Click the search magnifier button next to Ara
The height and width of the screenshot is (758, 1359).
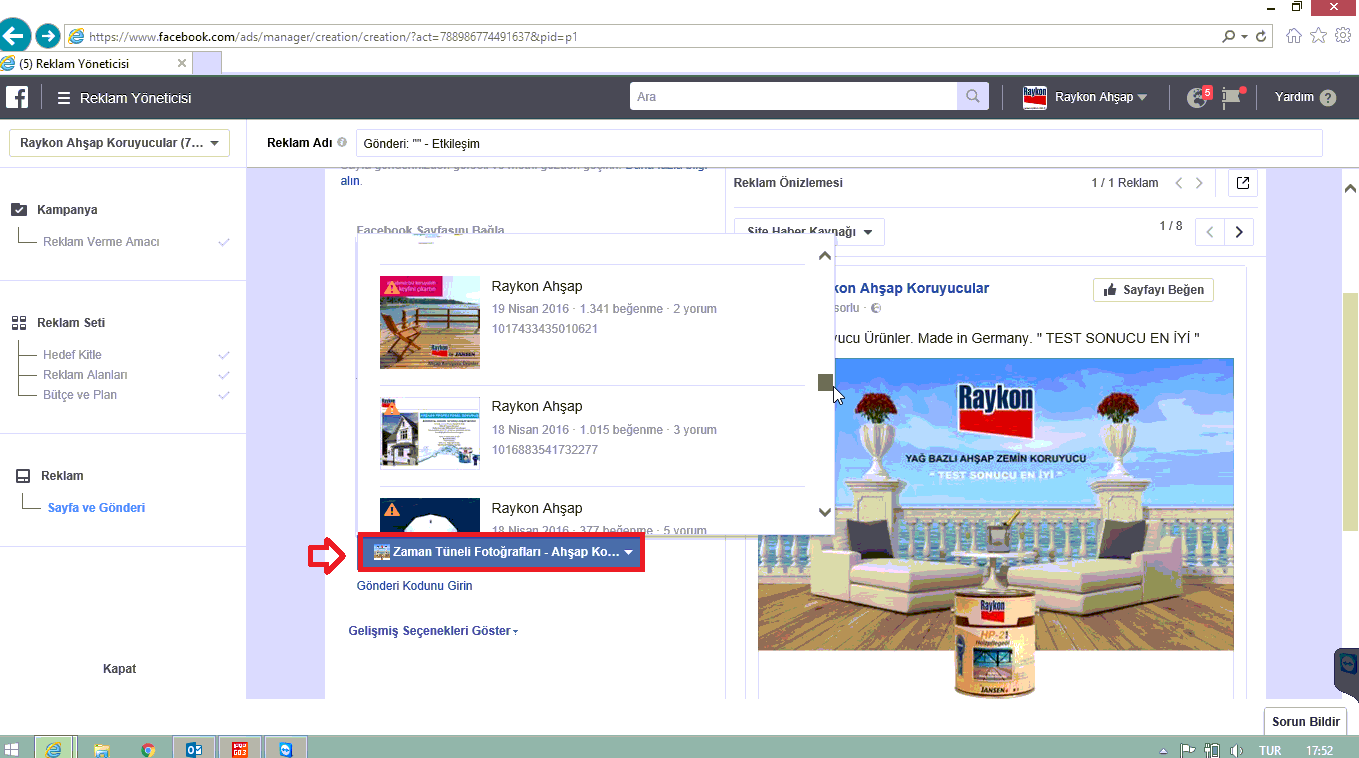click(x=971, y=97)
